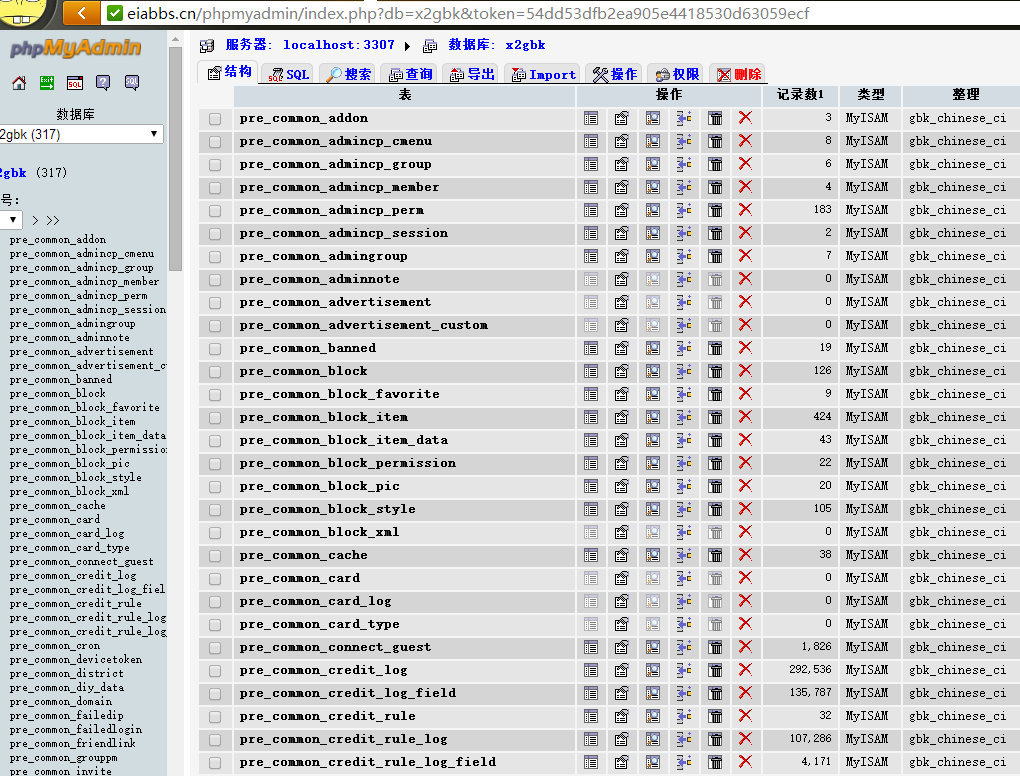The width and height of the screenshot is (1020, 776).
Task: Go to next page with single arrow
Action: coord(35,221)
